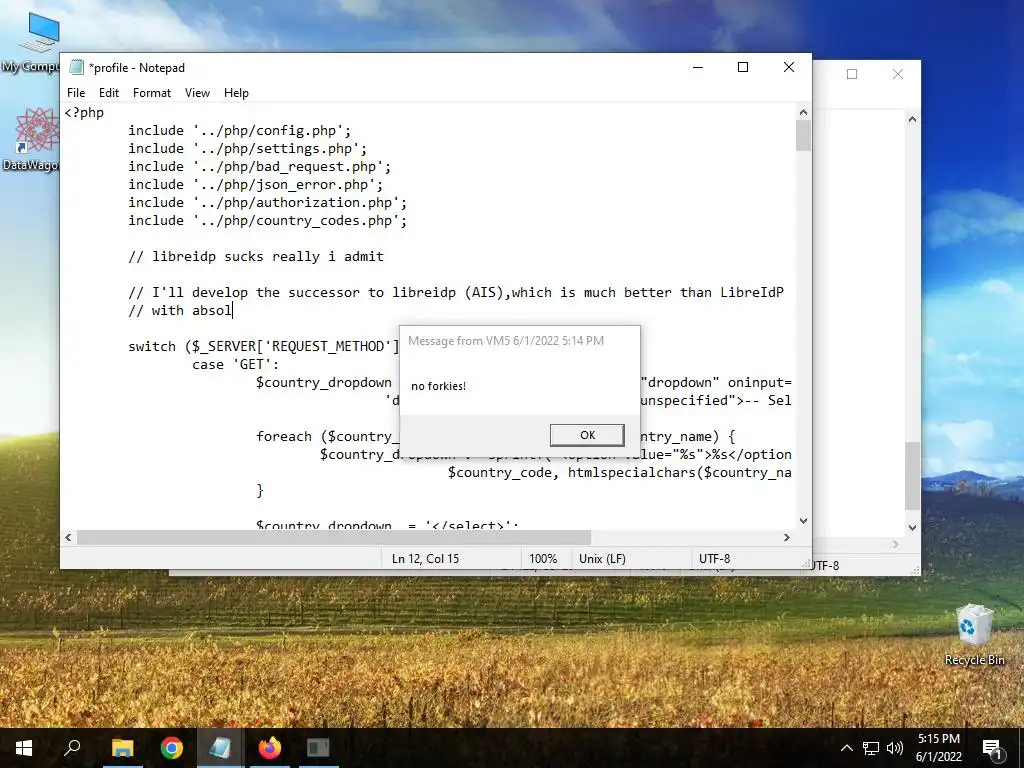Image resolution: width=1024 pixels, height=768 pixels.
Task: Click the include settings.php line
Action: pos(248,149)
